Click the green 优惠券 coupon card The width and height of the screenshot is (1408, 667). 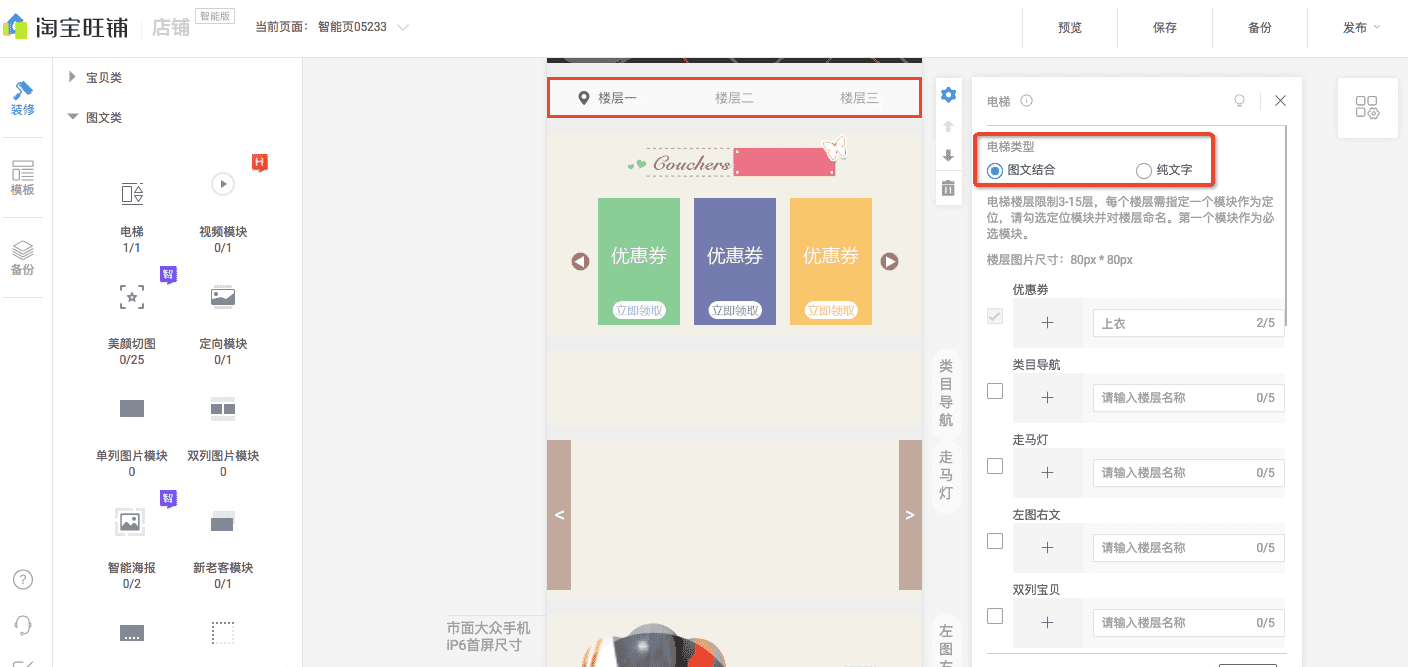coord(639,261)
